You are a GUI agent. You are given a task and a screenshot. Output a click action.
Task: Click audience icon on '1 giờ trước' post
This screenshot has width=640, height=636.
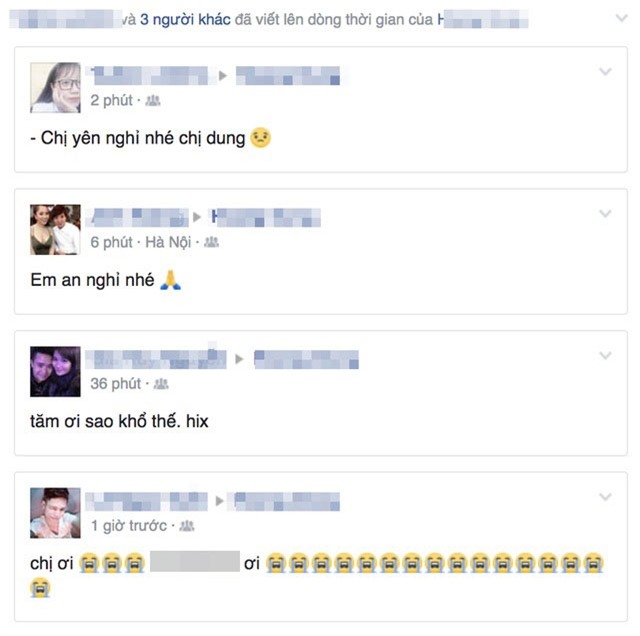(x=187, y=526)
